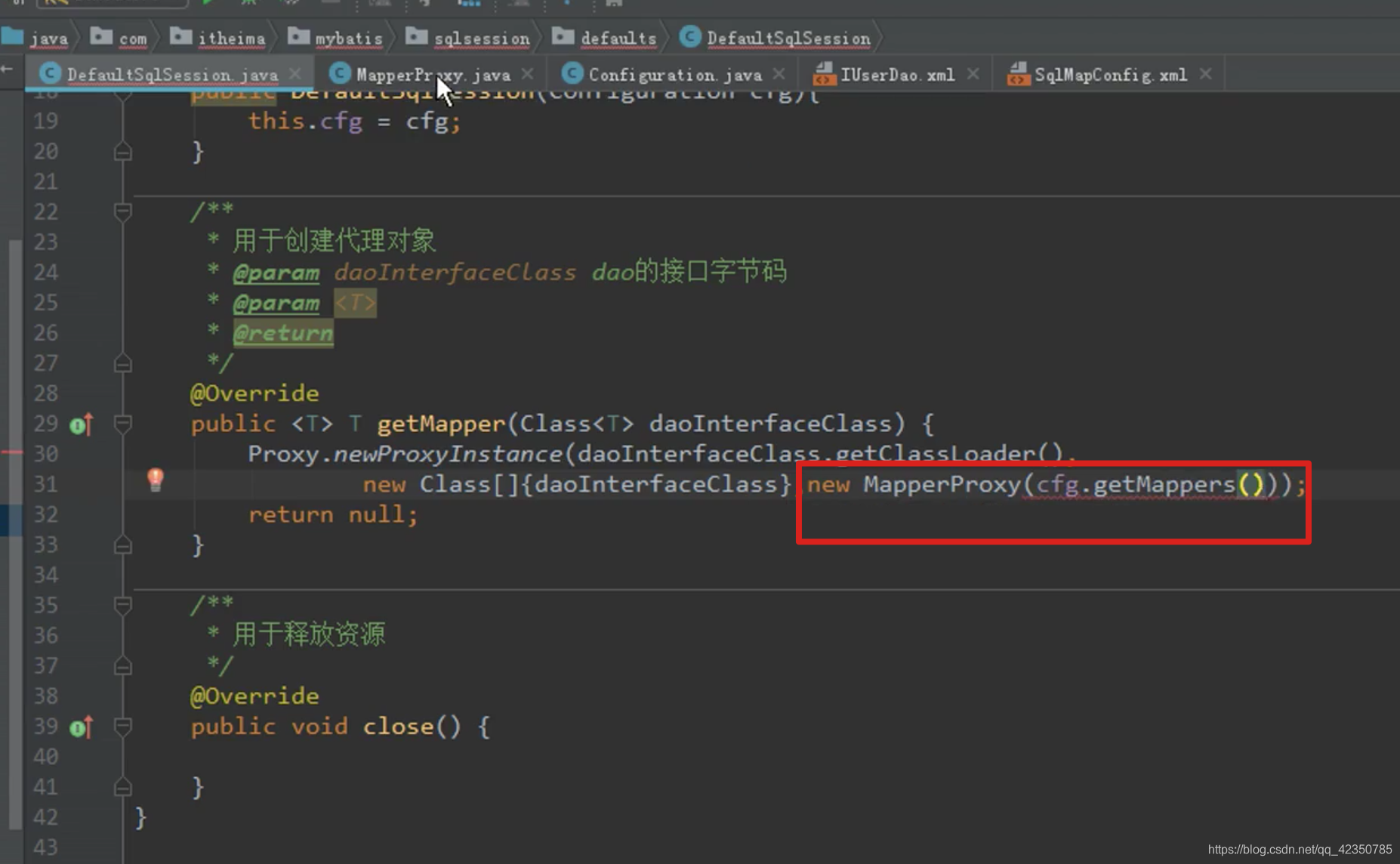Click the light bulb quick-fix icon on line 31
This screenshot has width=1400, height=864.
point(156,480)
